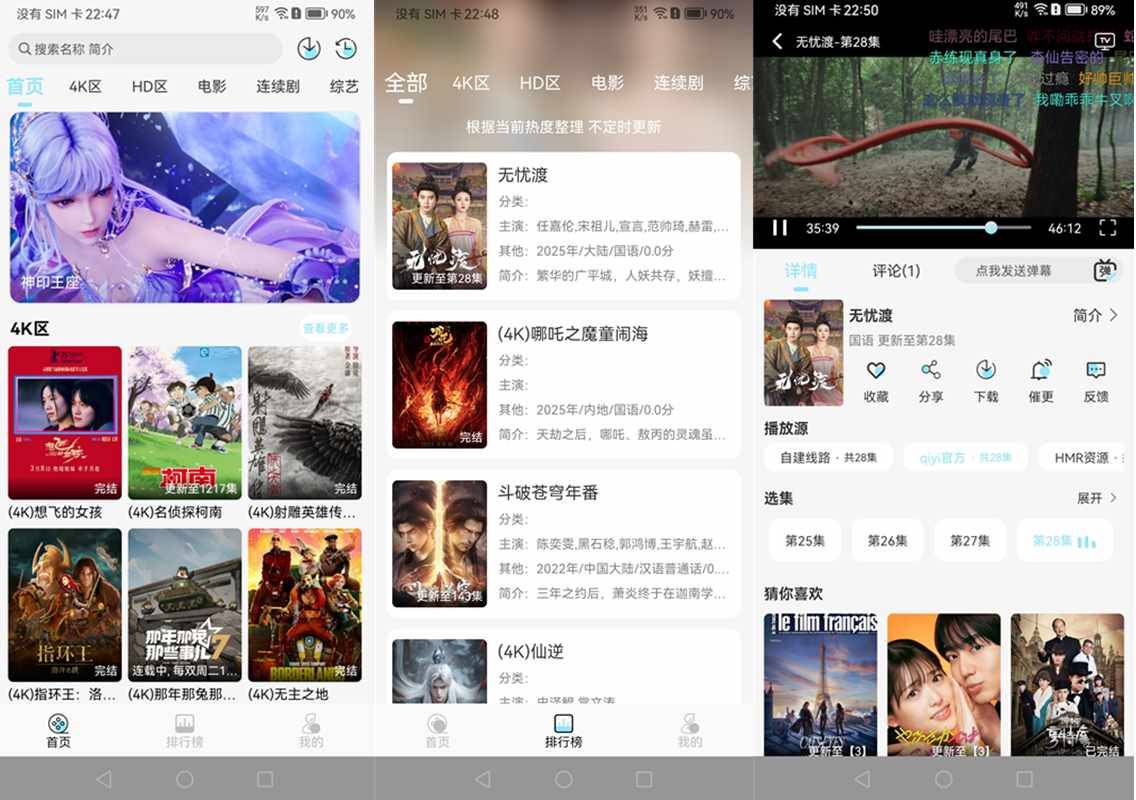Enter fullscreen video mode
The height and width of the screenshot is (800, 1136).
(x=1107, y=228)
